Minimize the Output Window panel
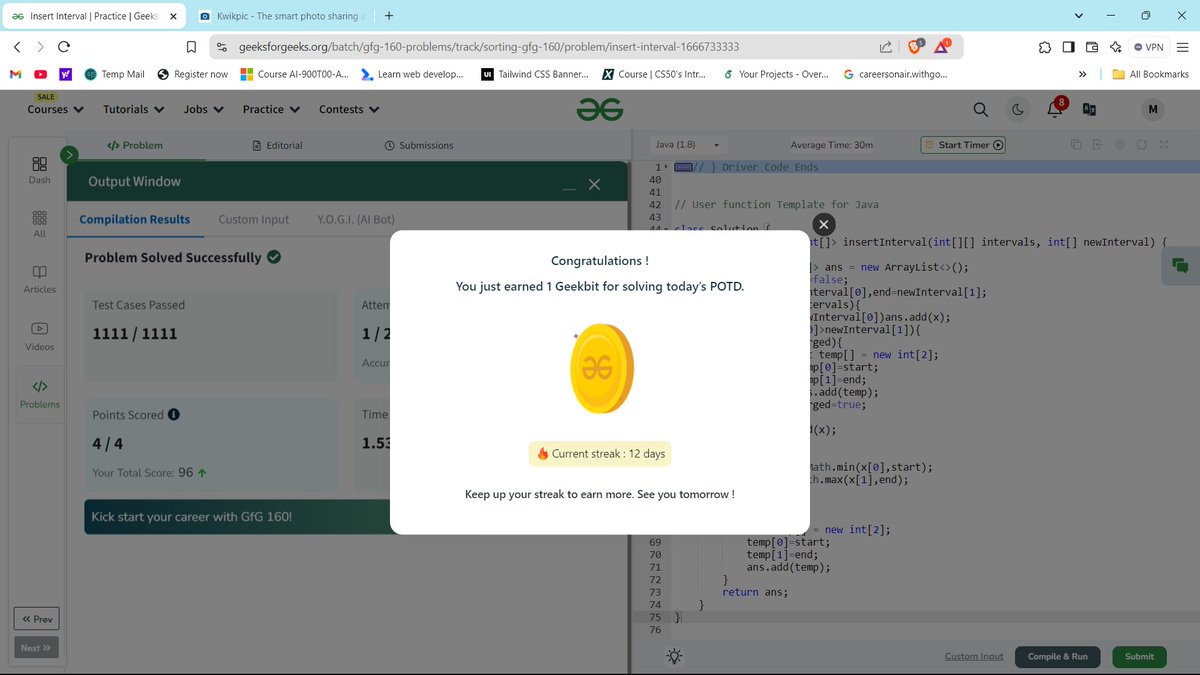The height and width of the screenshot is (675, 1200). click(569, 188)
